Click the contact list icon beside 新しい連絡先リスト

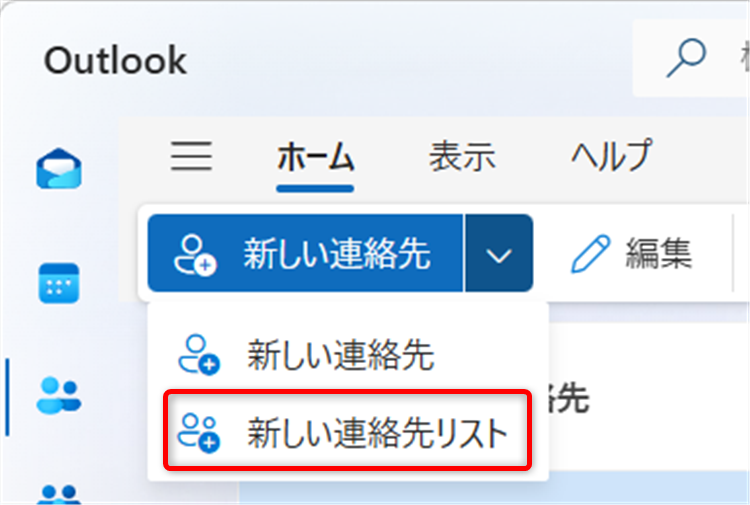click(x=199, y=432)
